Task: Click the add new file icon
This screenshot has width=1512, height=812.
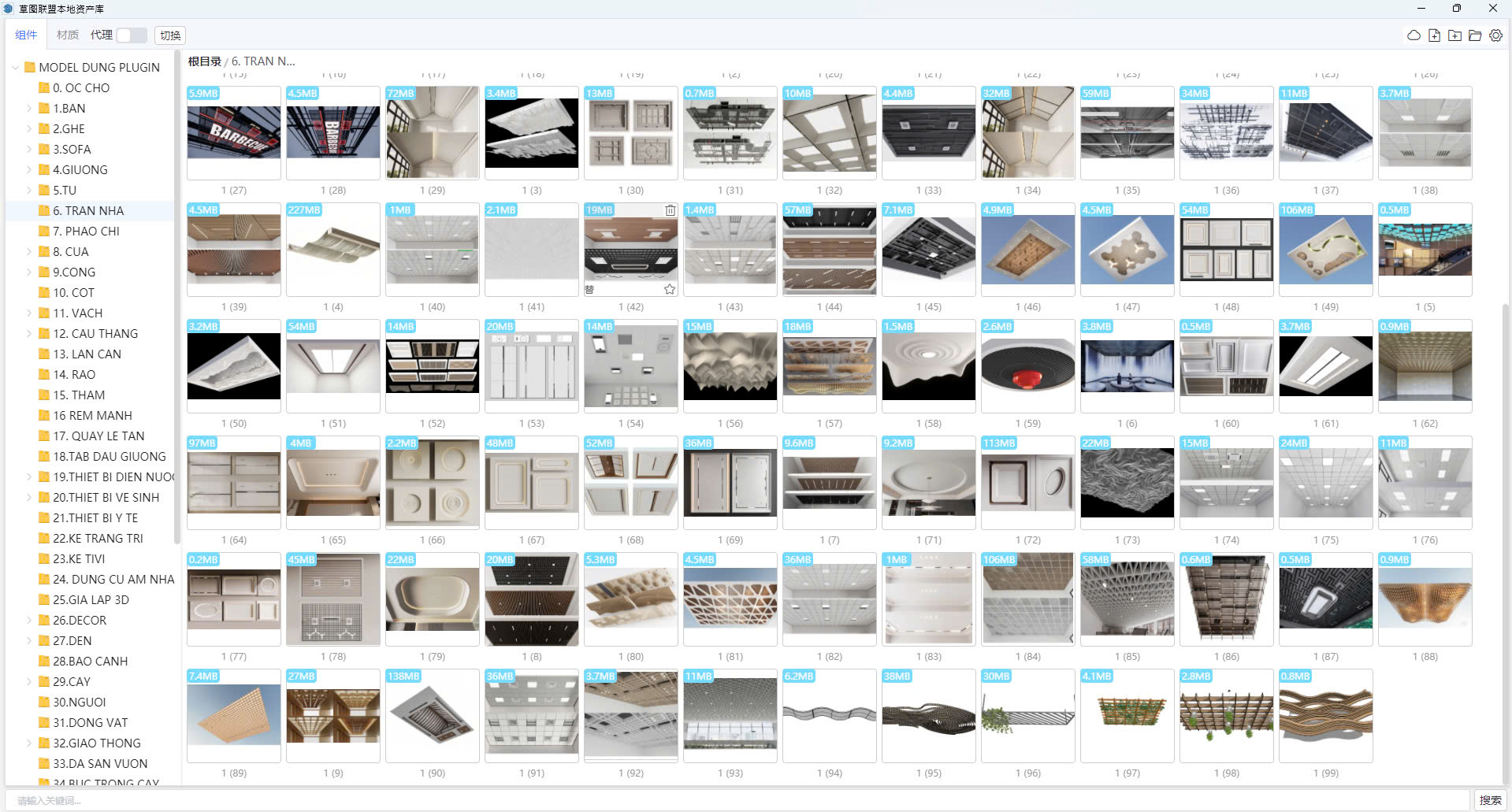Action: point(1434,35)
